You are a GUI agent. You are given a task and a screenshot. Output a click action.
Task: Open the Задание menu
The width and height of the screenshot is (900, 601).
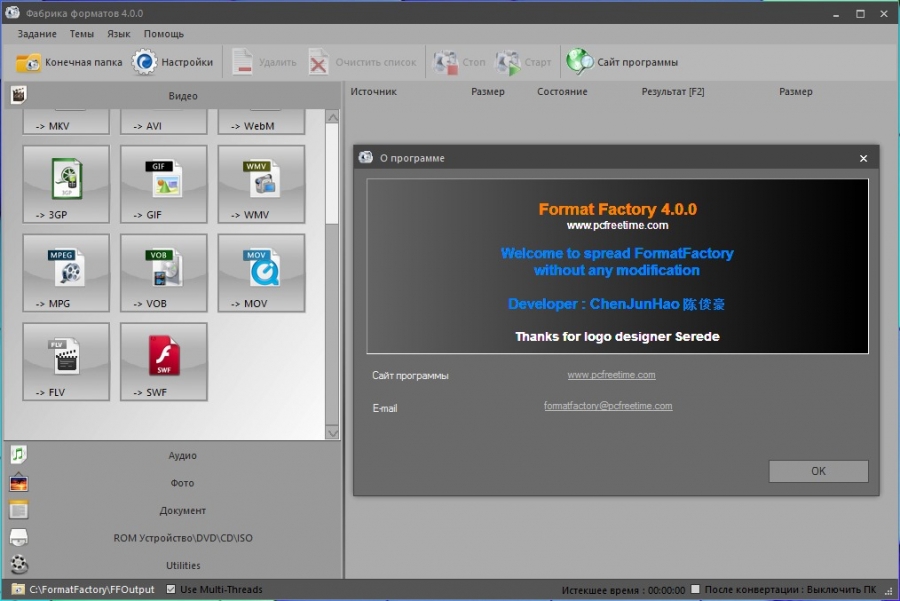point(37,34)
